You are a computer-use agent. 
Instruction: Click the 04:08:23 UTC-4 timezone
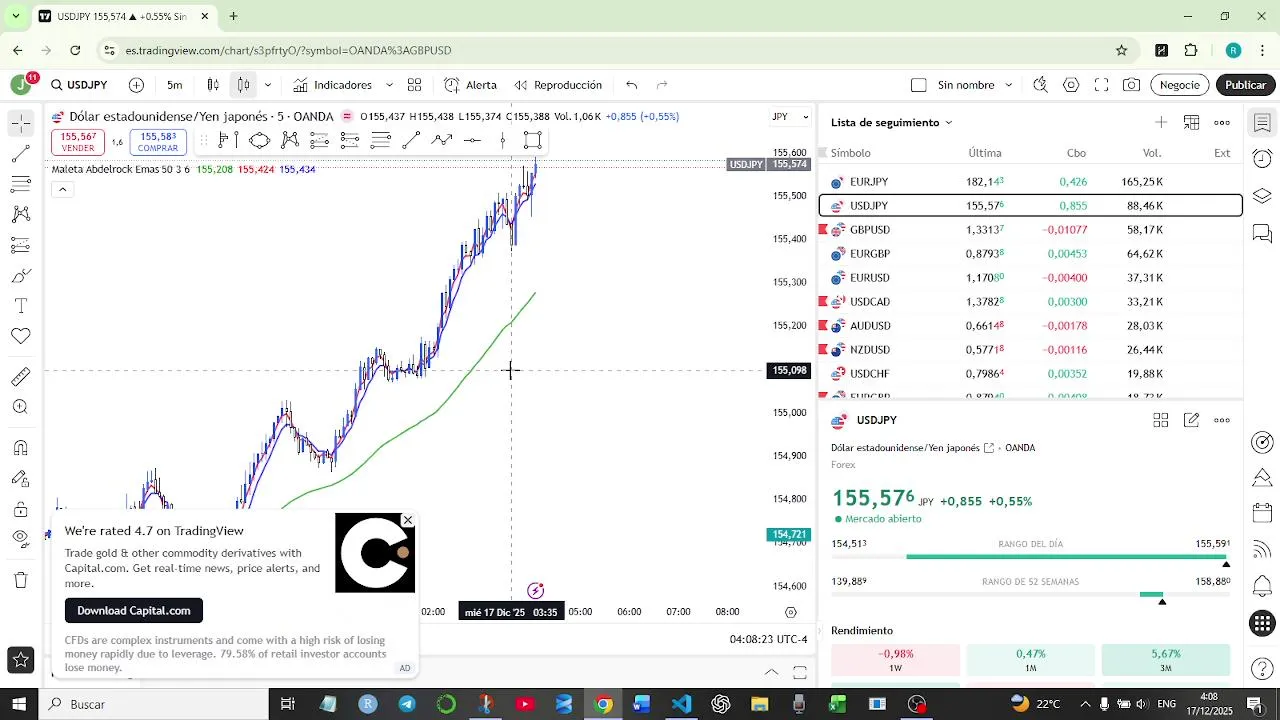(x=768, y=639)
